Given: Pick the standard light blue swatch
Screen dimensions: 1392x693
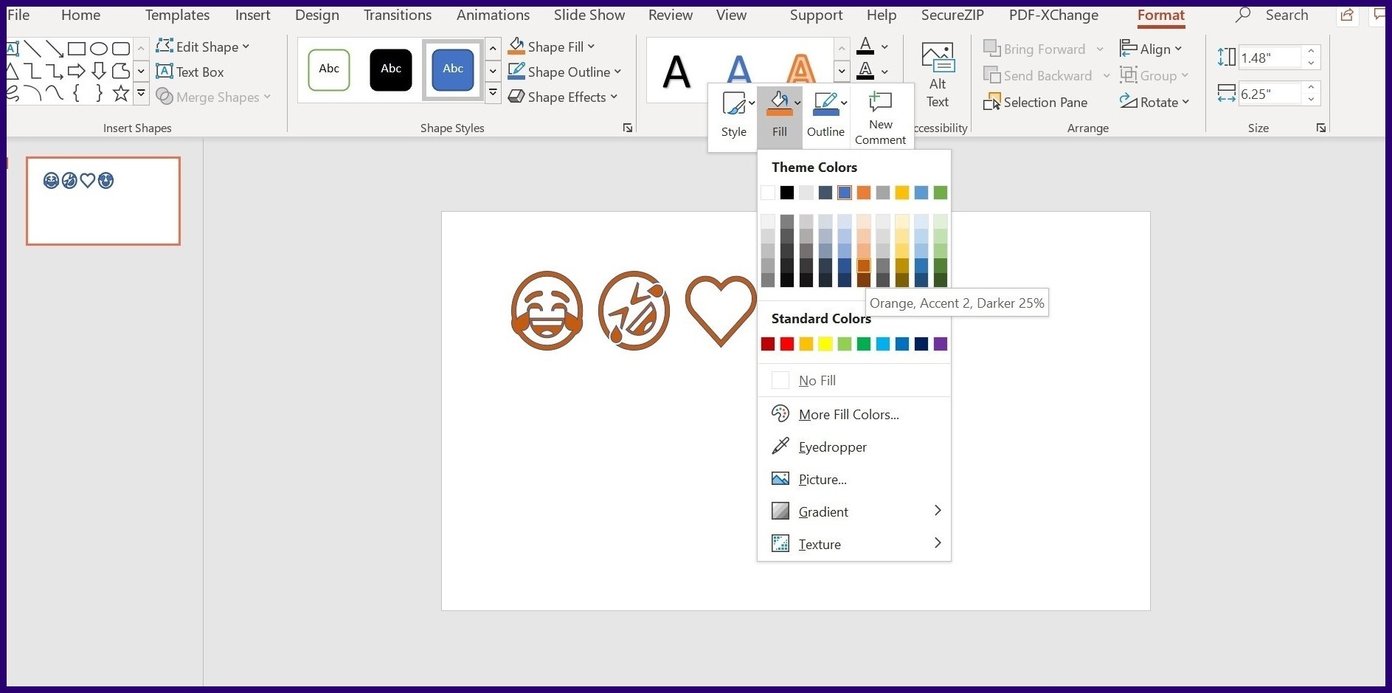Looking at the screenshot, I should (x=883, y=344).
